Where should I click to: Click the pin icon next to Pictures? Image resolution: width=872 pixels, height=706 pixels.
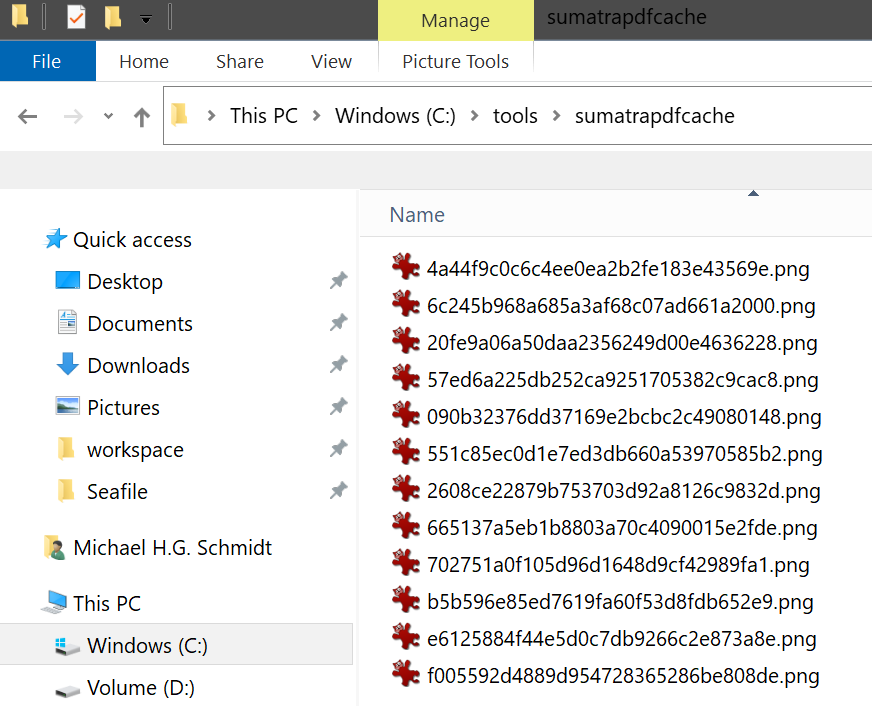click(x=338, y=407)
